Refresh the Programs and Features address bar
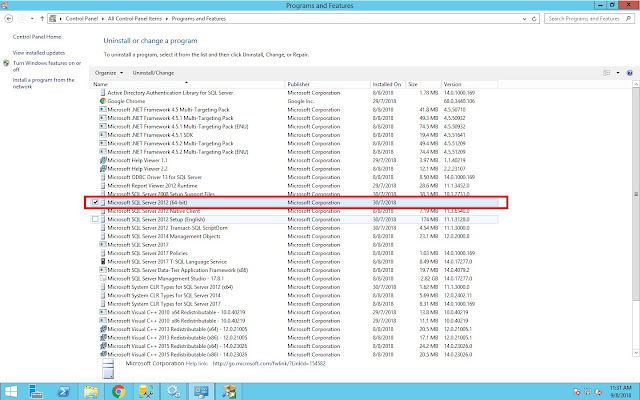The image size is (640, 400). point(534,19)
